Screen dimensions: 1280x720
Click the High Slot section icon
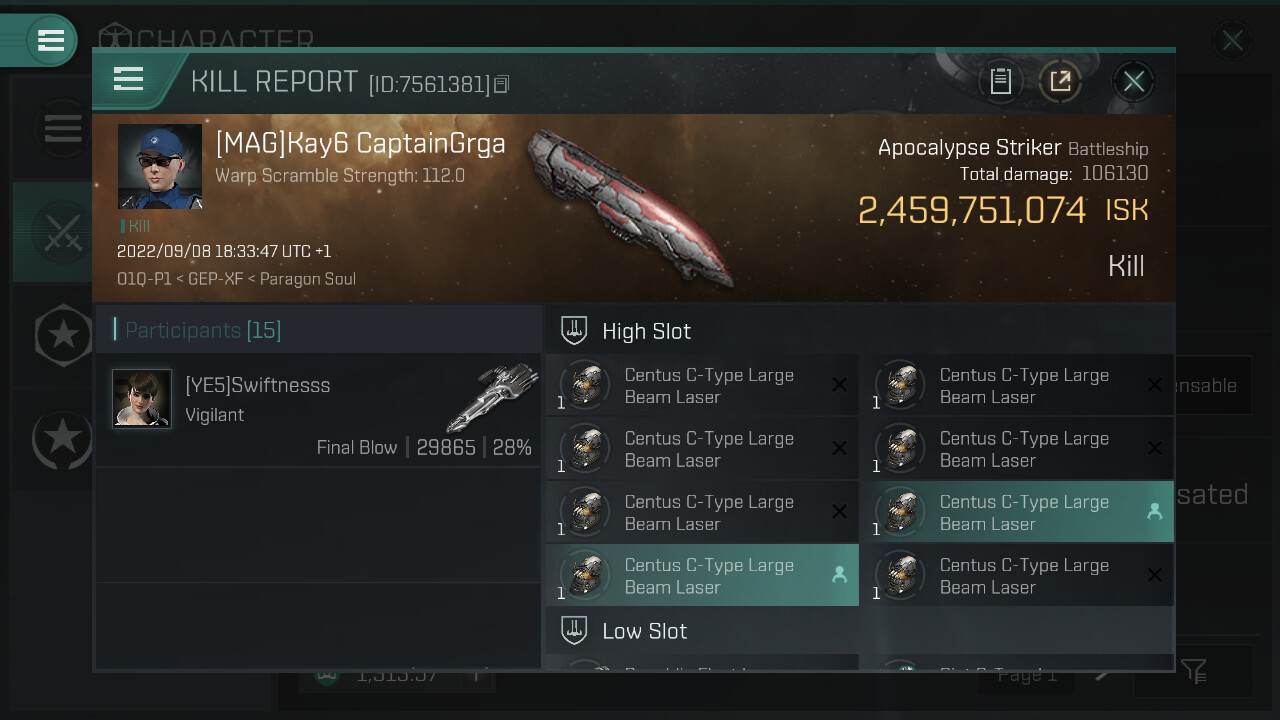(x=574, y=330)
